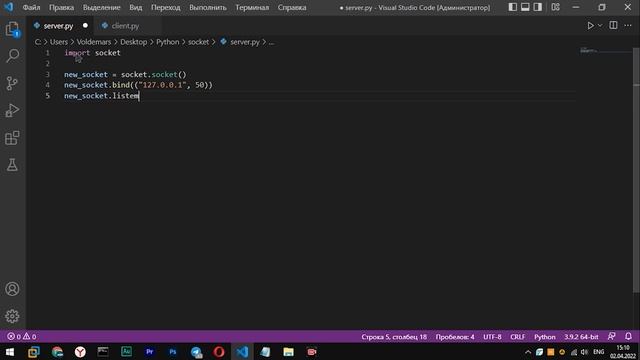Open the customize layout icon
Image resolution: width=640 pixels, height=360 pixels.
[556, 7]
